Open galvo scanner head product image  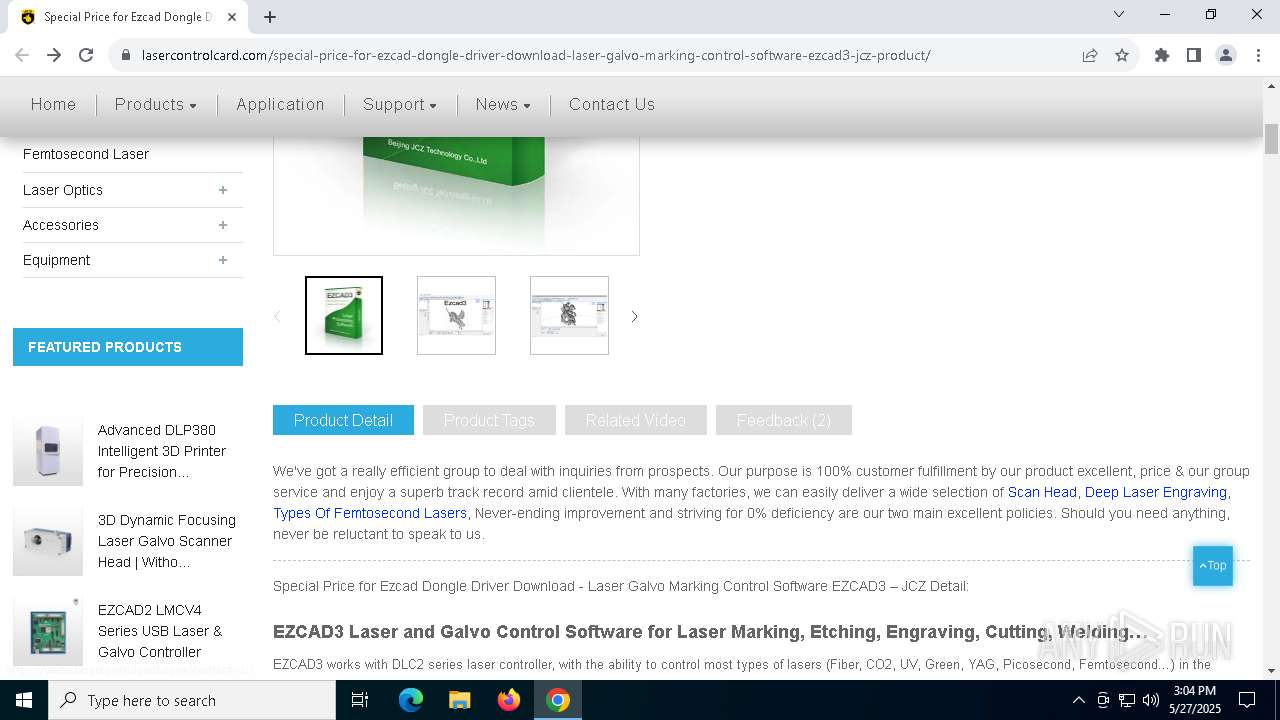48,541
